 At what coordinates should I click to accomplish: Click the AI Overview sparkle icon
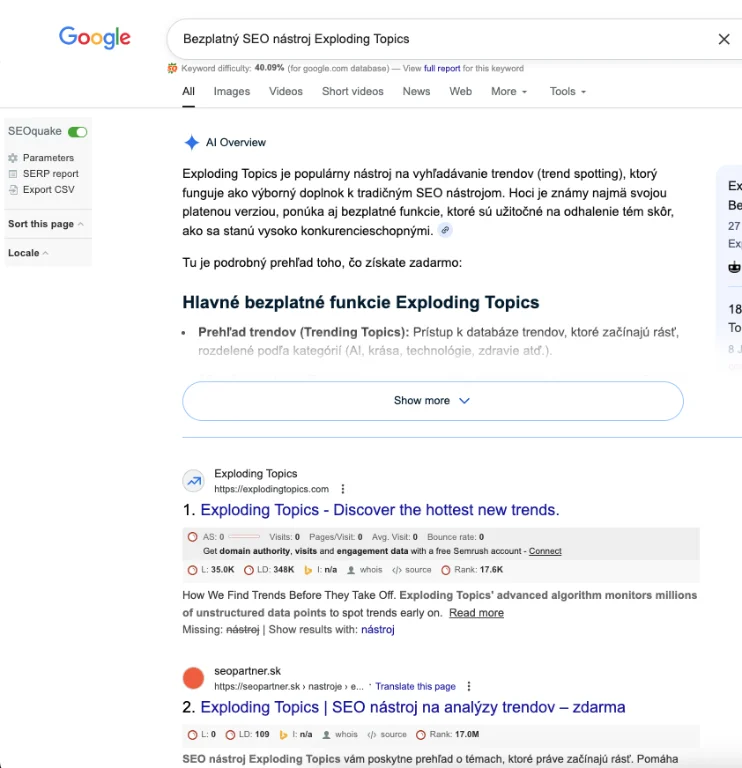[191, 142]
